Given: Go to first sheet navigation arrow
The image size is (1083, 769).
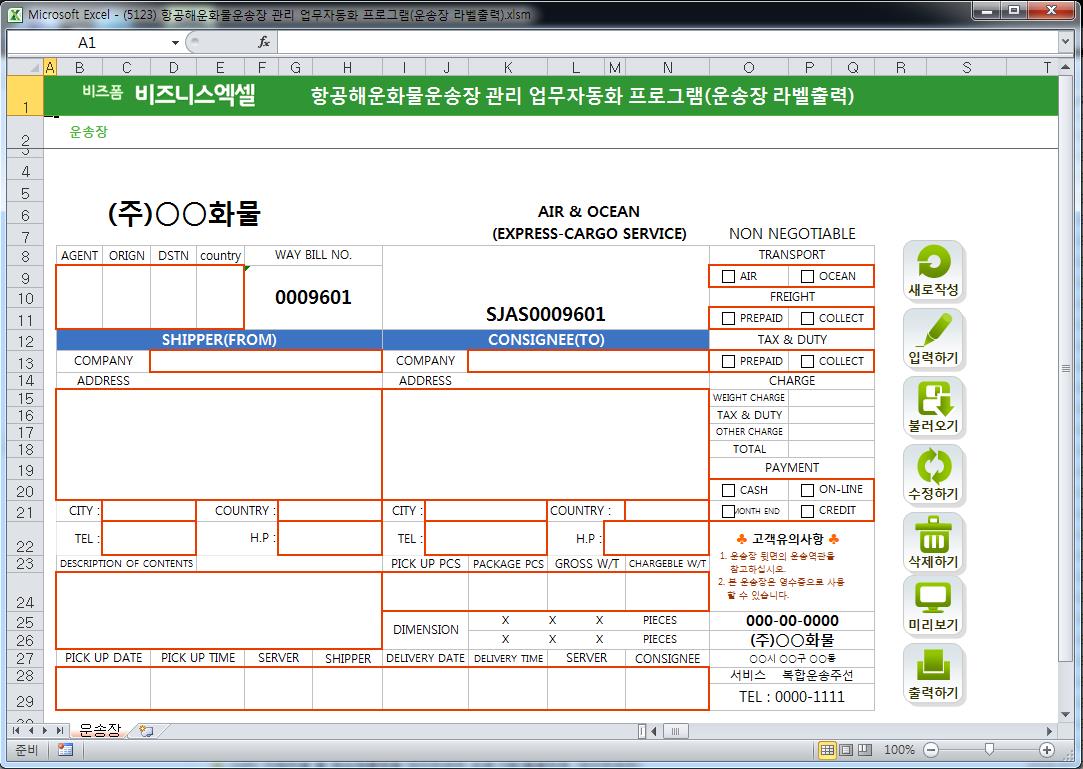Looking at the screenshot, I should (x=16, y=730).
